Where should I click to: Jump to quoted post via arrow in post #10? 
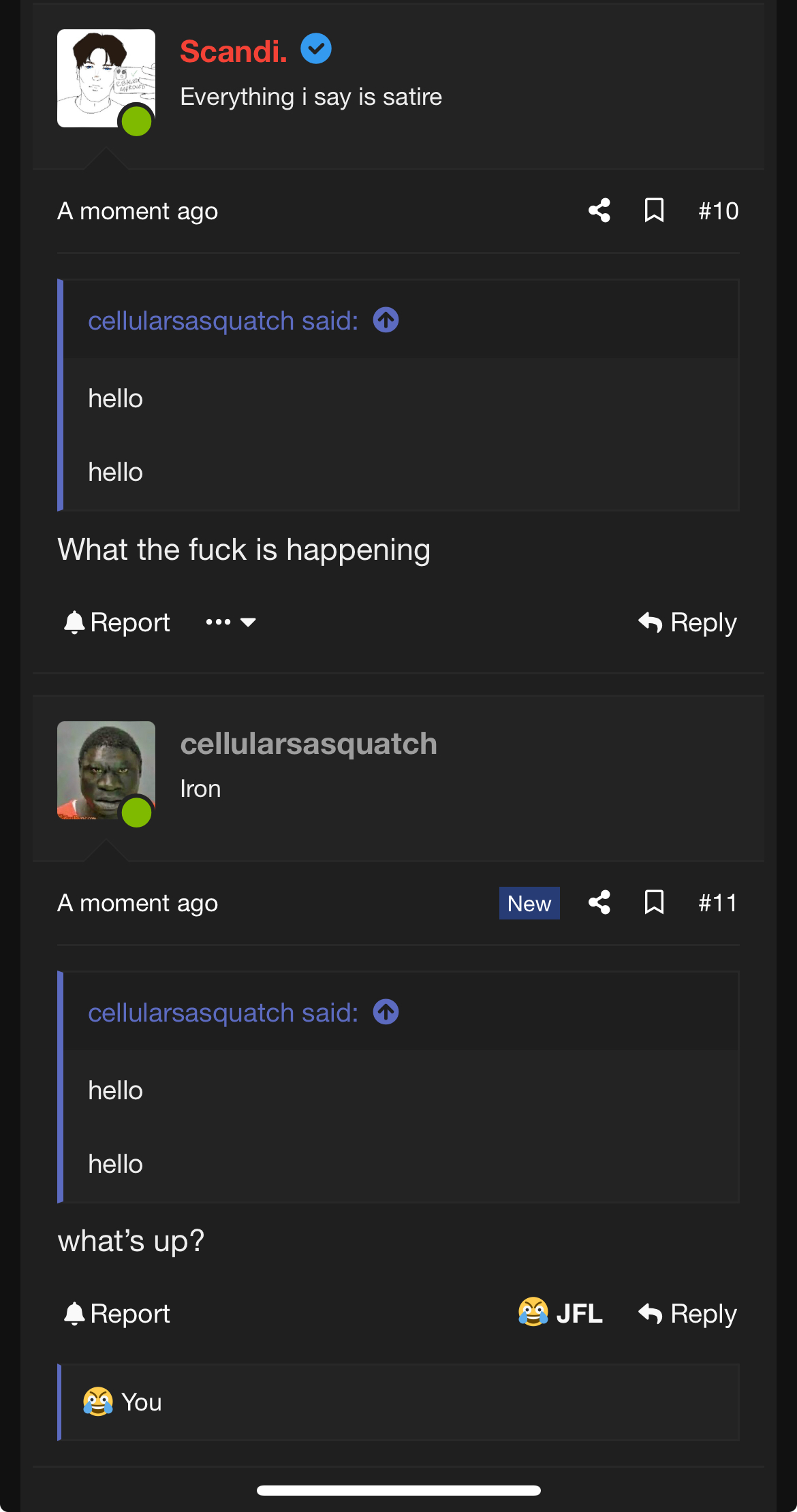point(386,320)
